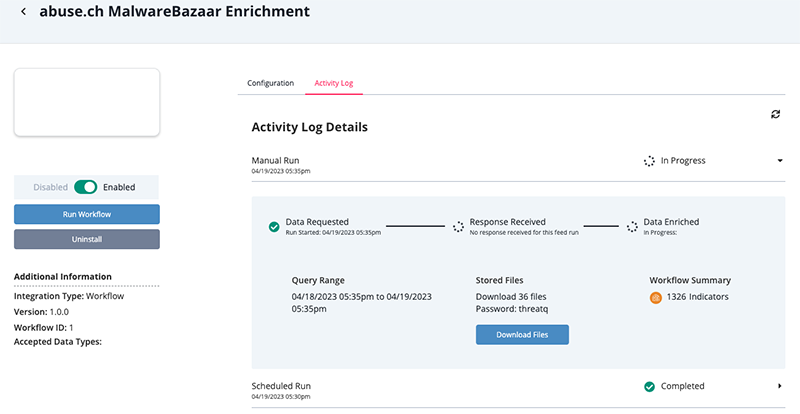Image resolution: width=800 pixels, height=414 pixels.
Task: Click the spinner beside Response Received
Action: 458,227
